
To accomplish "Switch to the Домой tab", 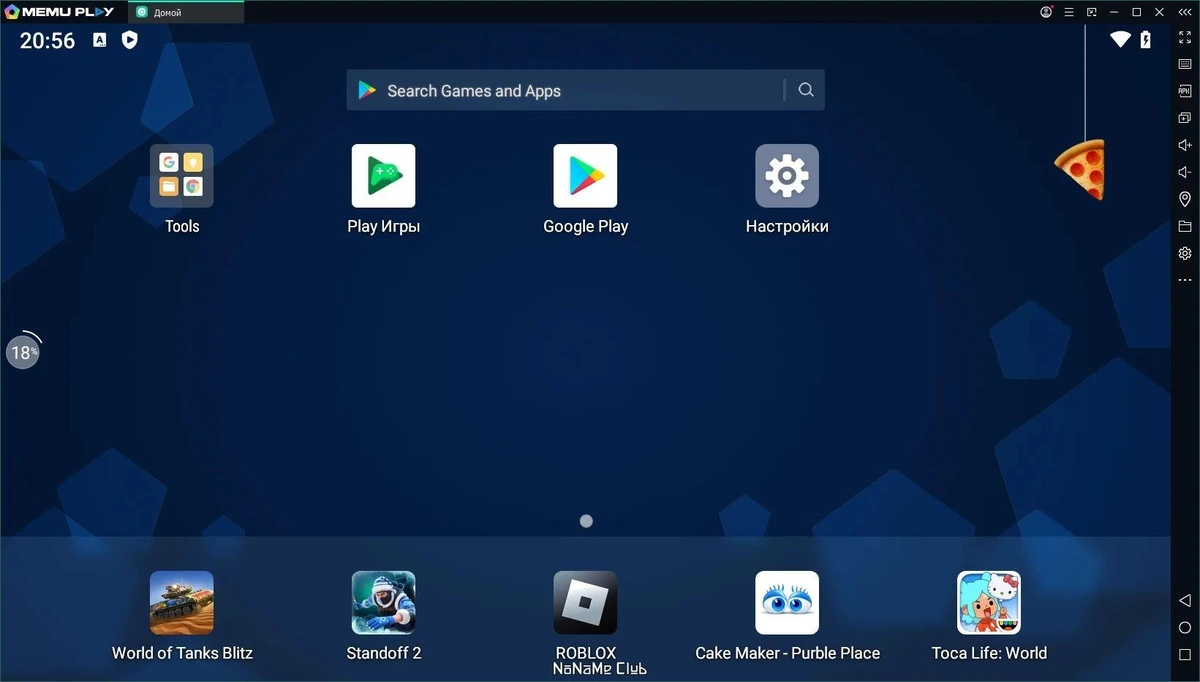I will 186,12.
